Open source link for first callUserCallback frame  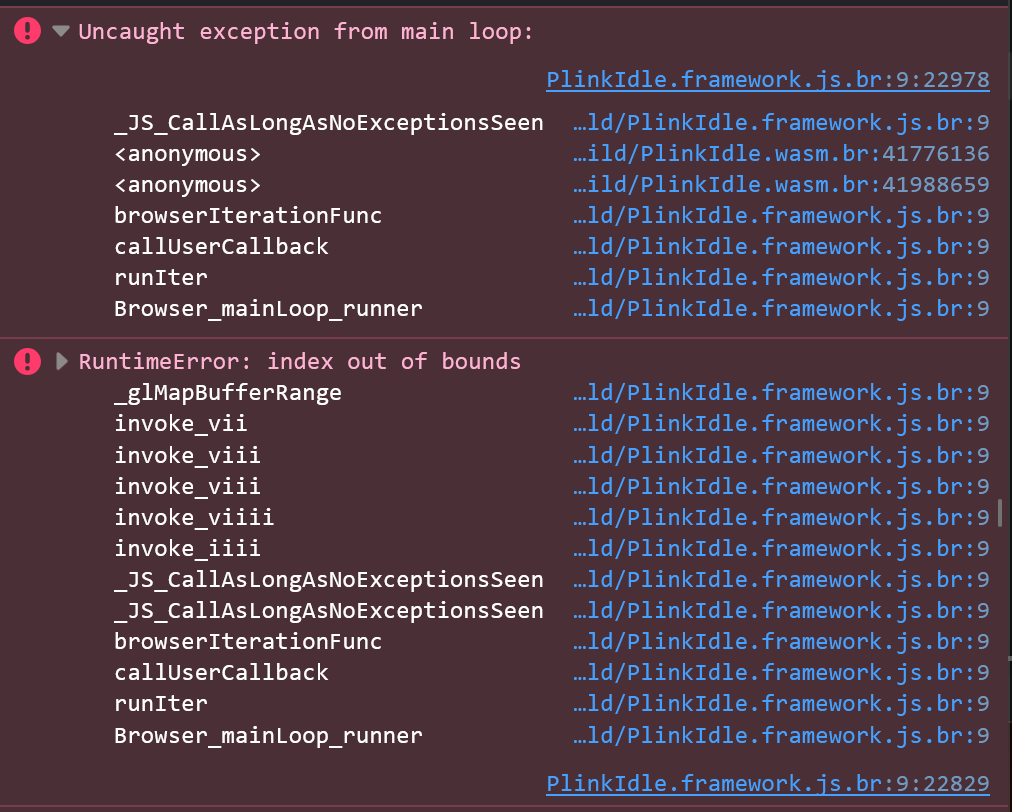tap(781, 247)
